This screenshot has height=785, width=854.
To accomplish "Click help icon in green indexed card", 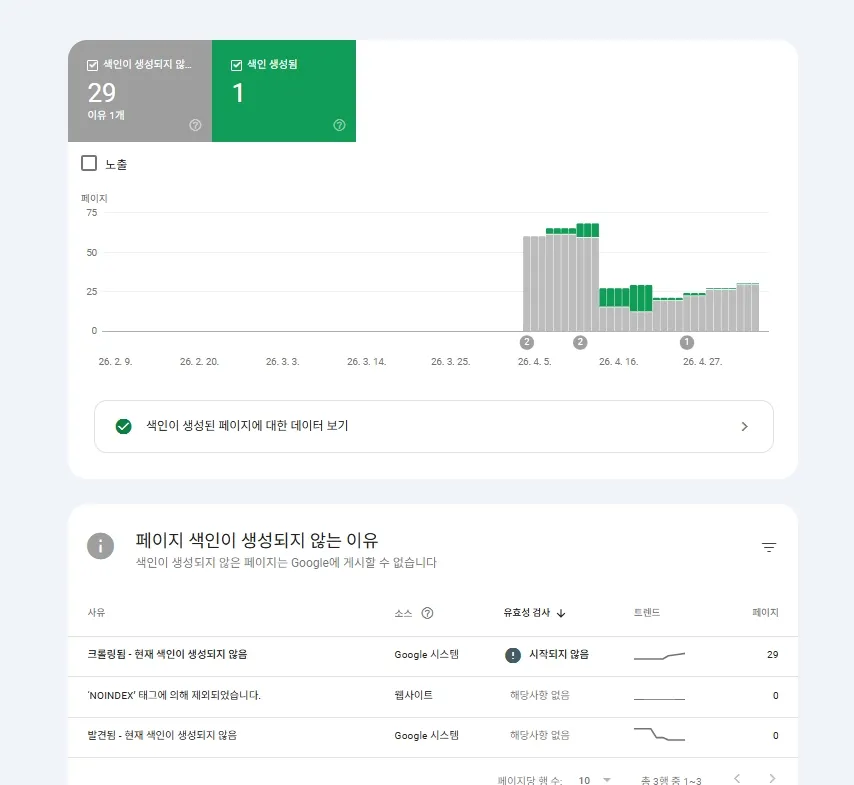I will [x=339, y=125].
